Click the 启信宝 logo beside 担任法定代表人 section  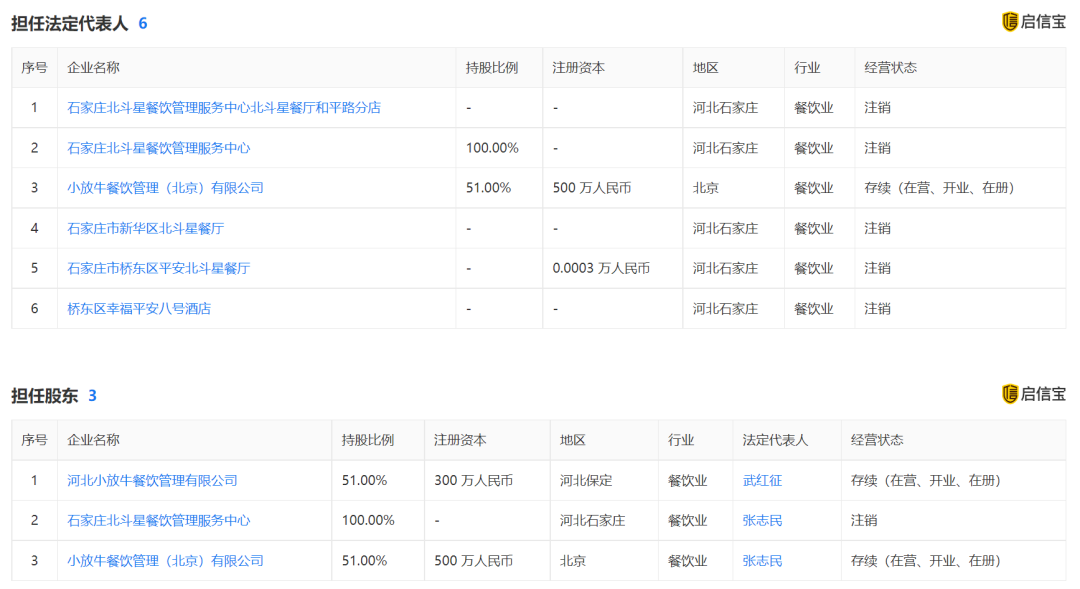tap(1033, 22)
